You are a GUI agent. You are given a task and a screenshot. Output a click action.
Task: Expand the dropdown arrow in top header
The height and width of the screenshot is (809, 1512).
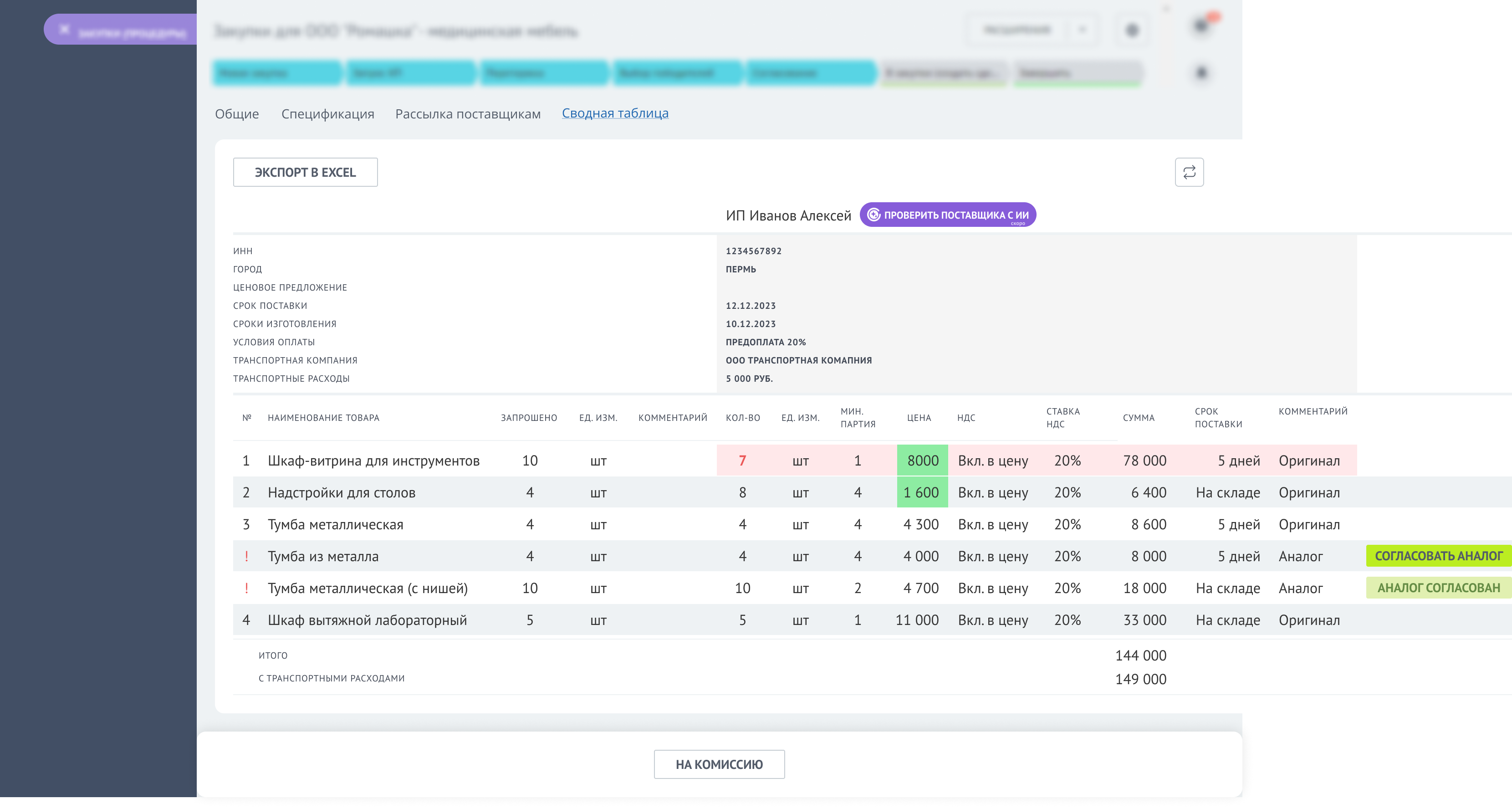[1083, 29]
